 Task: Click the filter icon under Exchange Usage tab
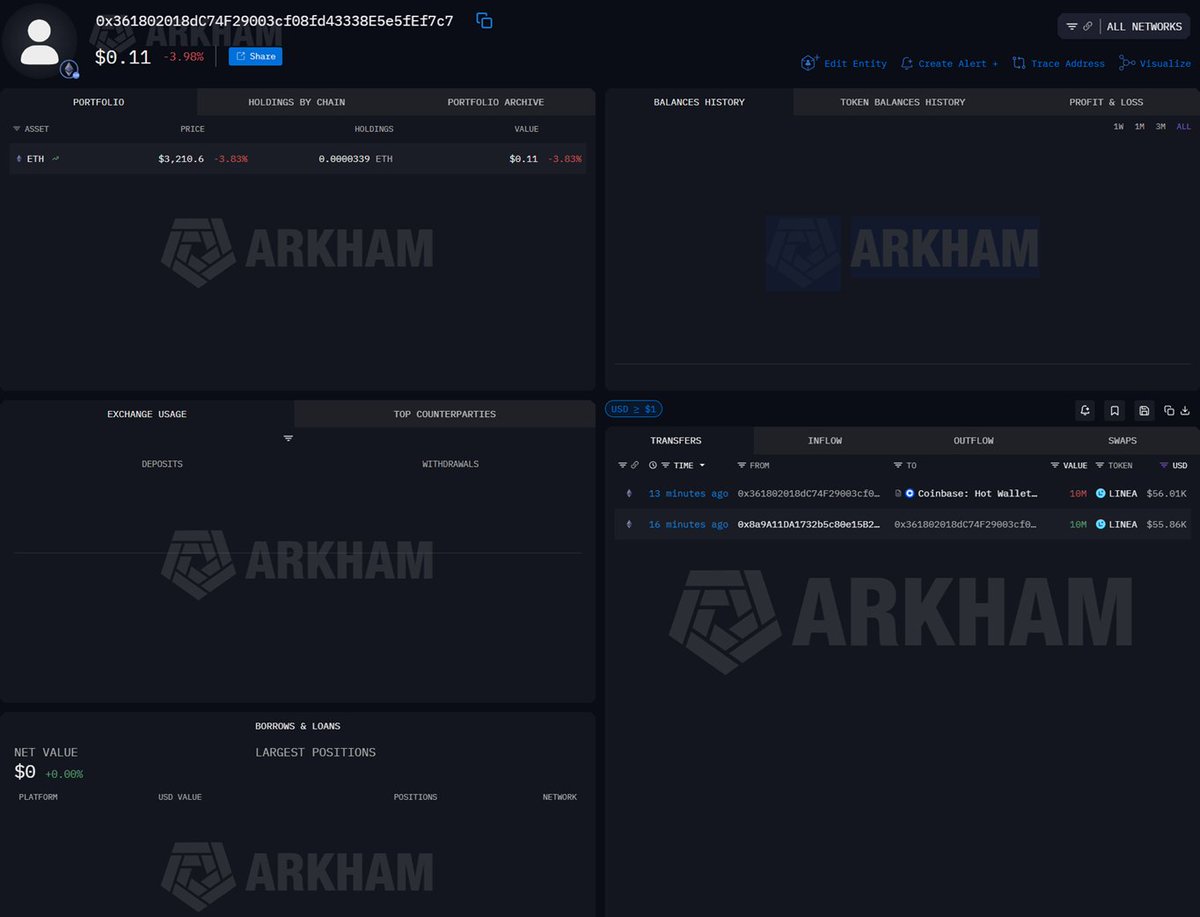[288, 438]
